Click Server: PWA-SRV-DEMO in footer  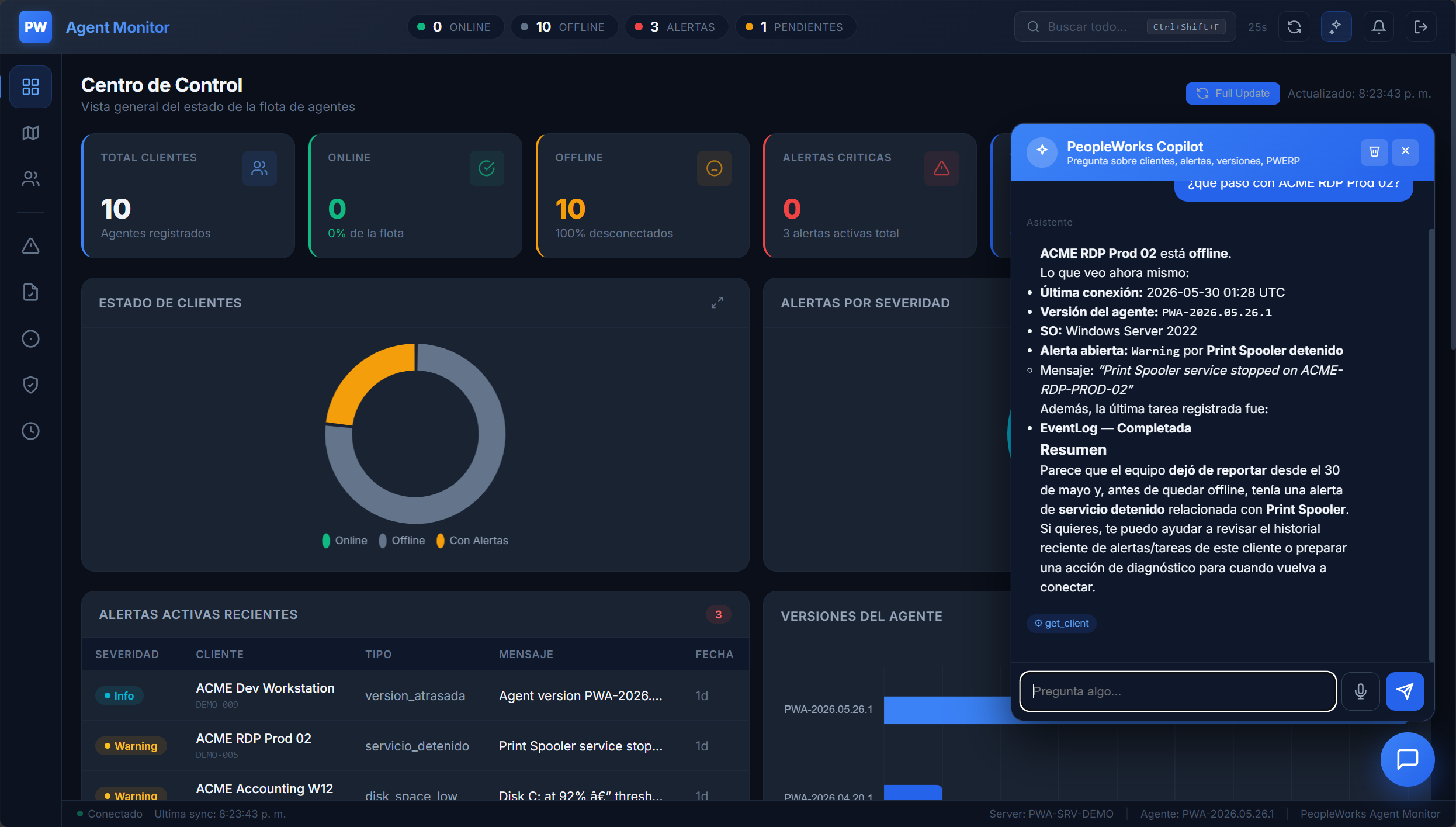[x=1051, y=814]
